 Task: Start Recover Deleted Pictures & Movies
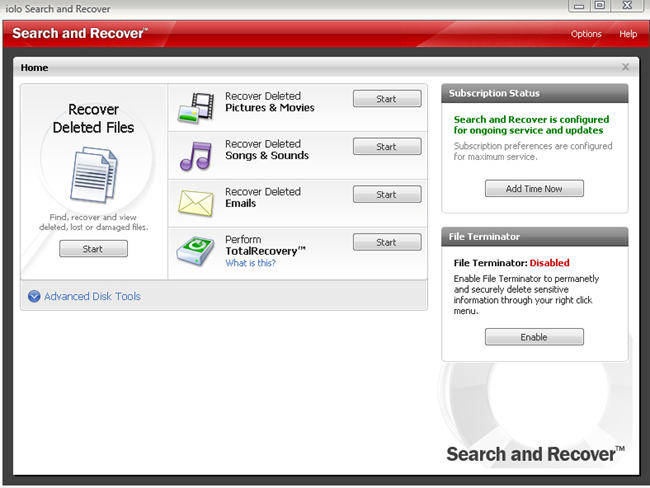[x=387, y=99]
